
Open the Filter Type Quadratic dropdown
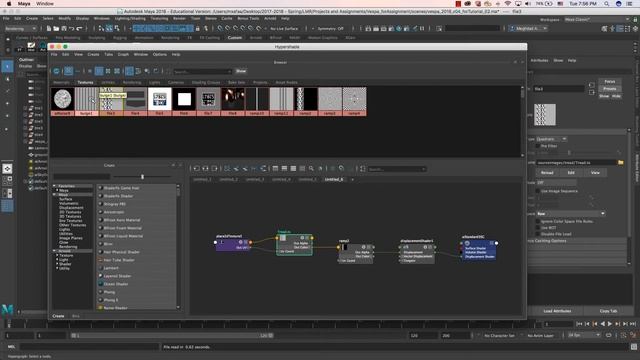point(551,139)
